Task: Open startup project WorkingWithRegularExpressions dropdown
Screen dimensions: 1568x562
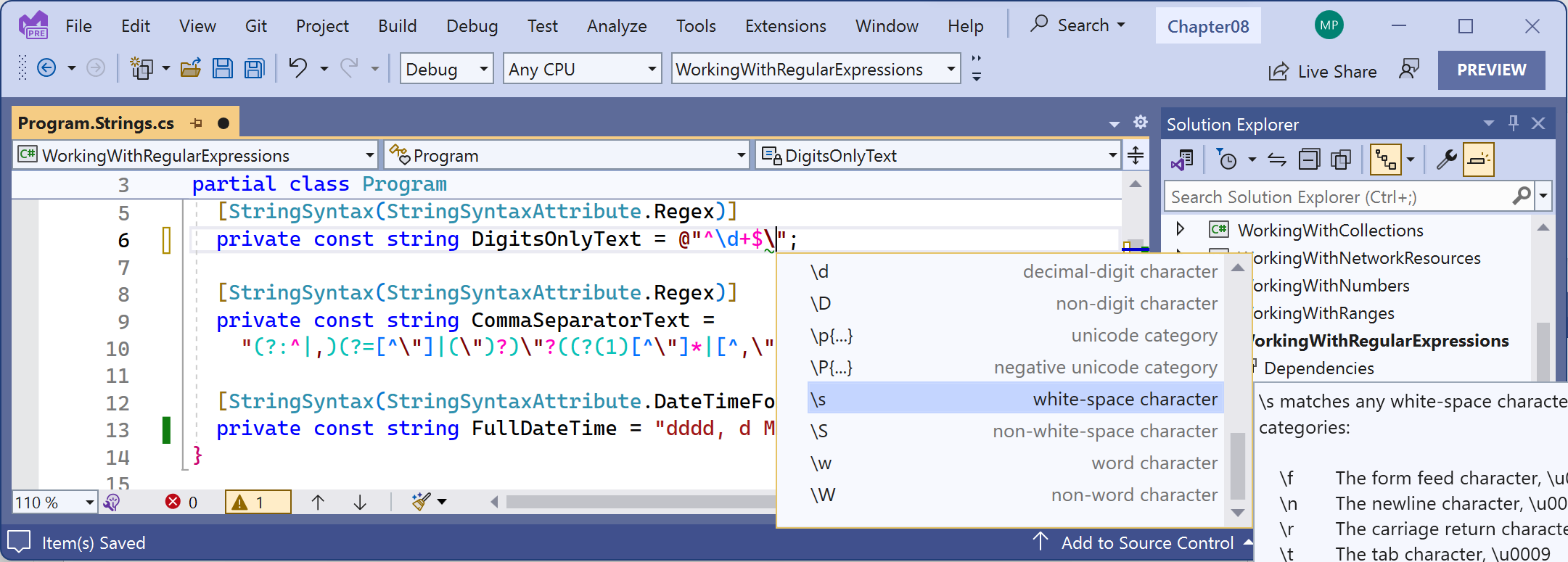Action: (816, 69)
